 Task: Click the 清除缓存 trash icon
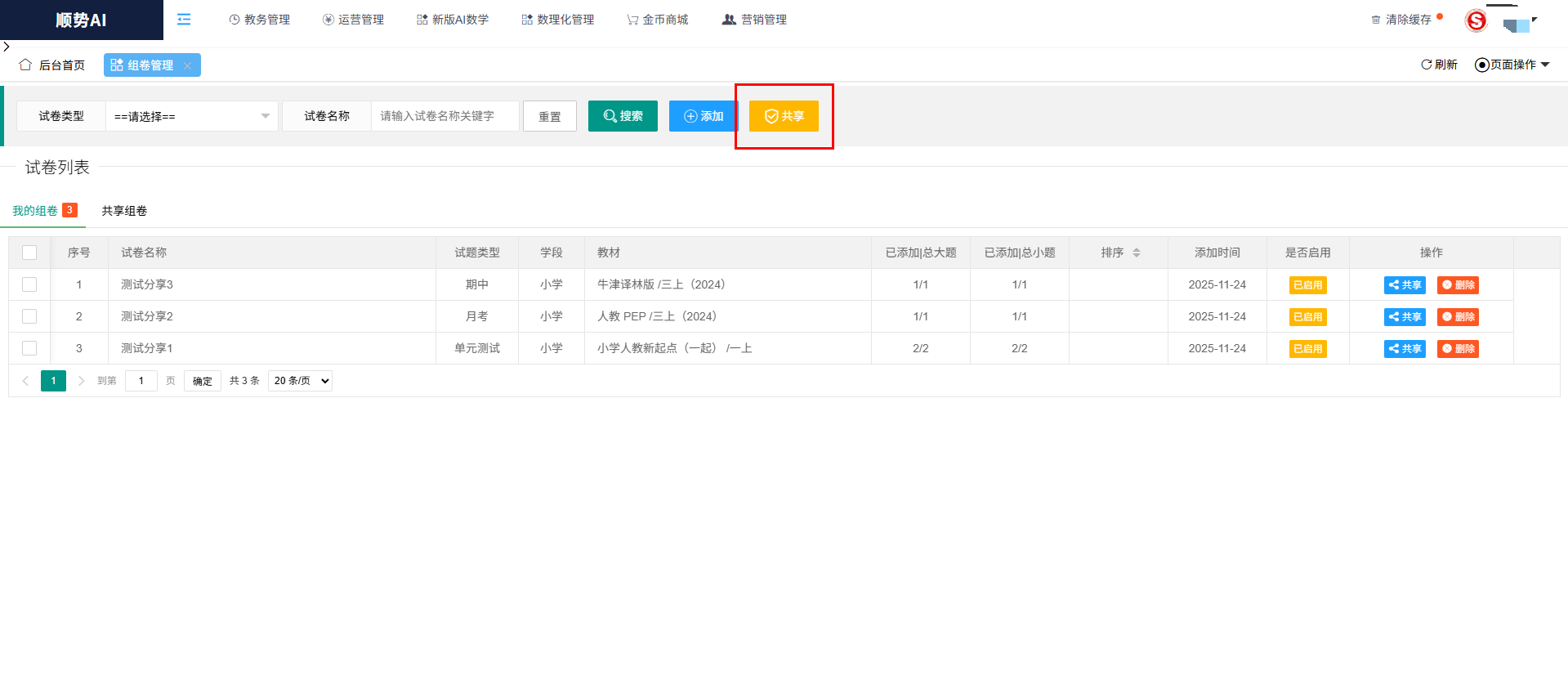1376,20
